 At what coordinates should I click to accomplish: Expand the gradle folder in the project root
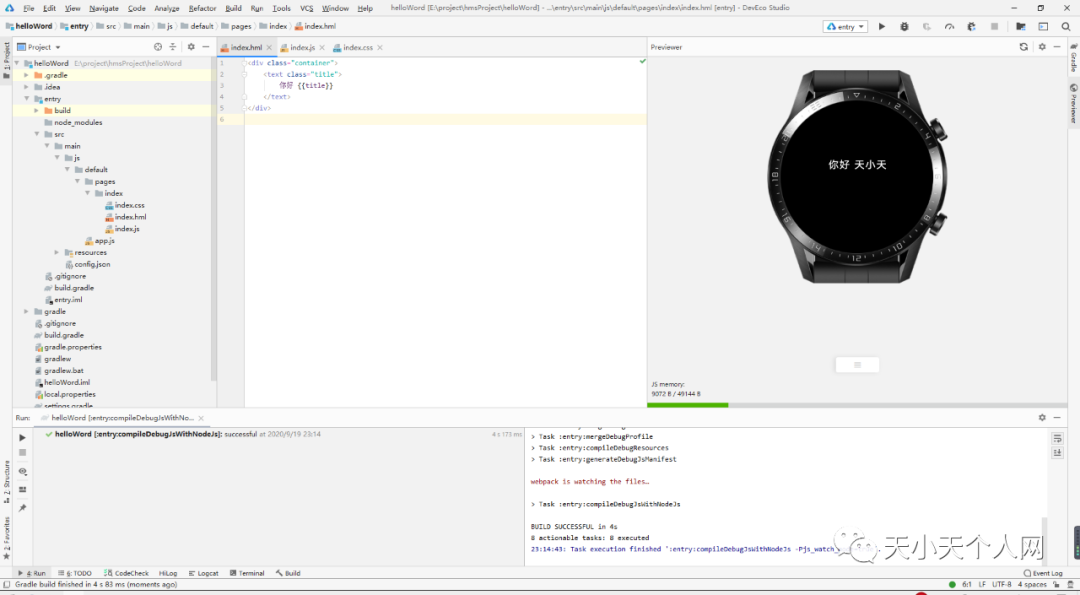click(x=26, y=311)
